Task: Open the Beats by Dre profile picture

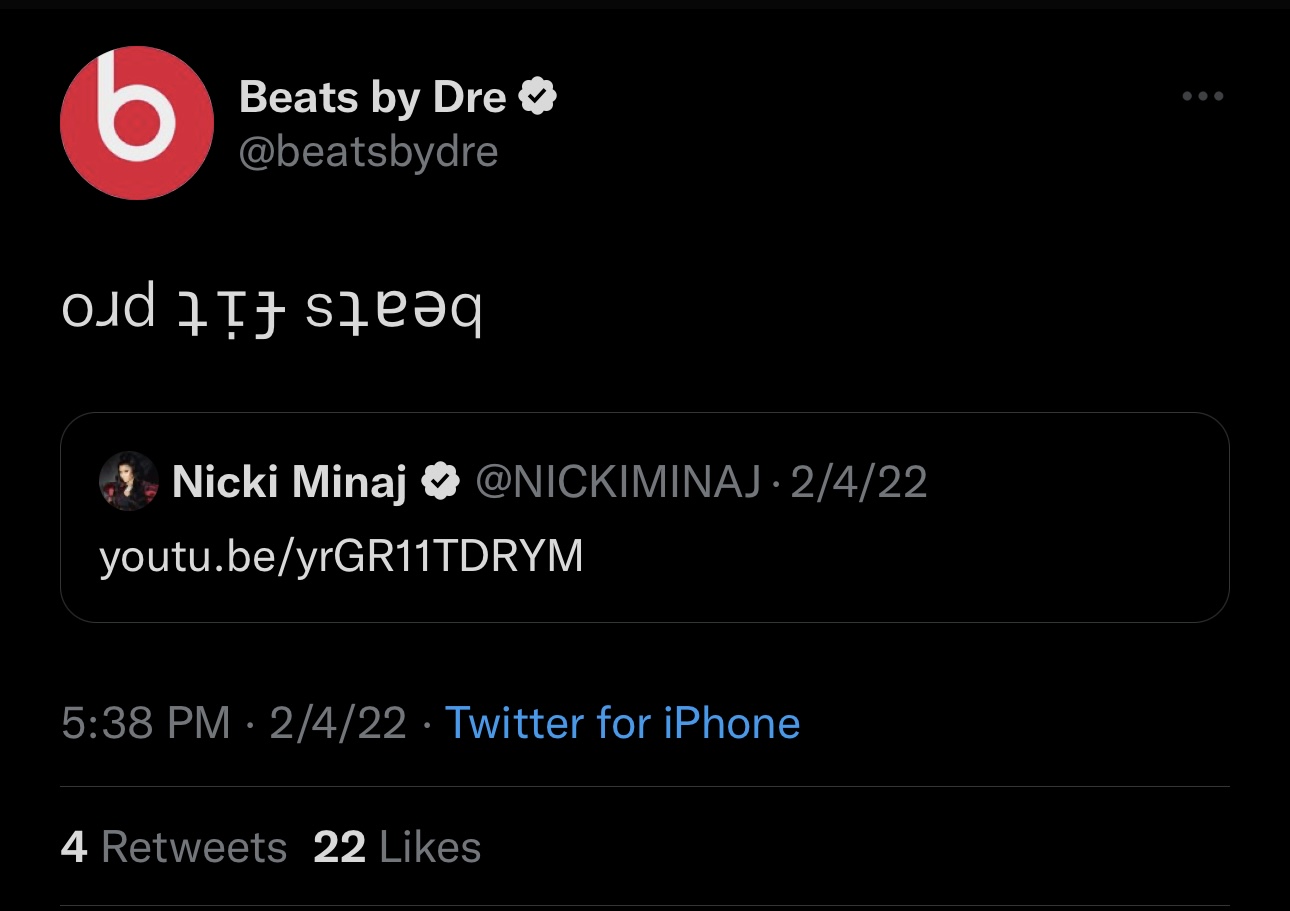Action: click(137, 123)
